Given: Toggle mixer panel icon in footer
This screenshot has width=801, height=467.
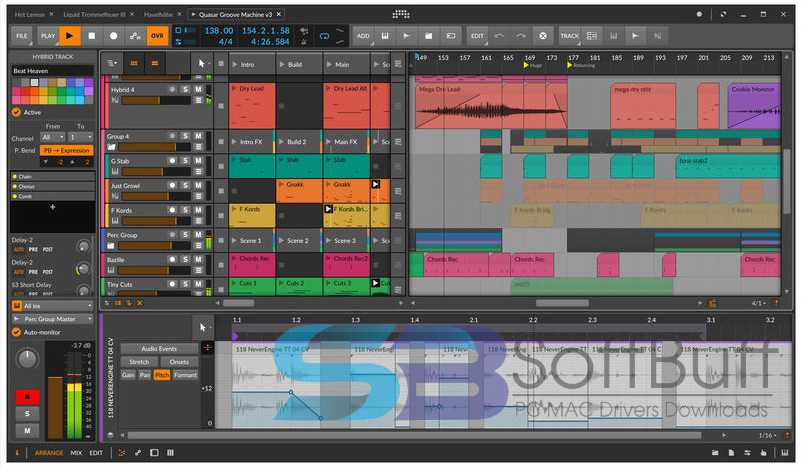Looking at the screenshot, I should coord(171,453).
